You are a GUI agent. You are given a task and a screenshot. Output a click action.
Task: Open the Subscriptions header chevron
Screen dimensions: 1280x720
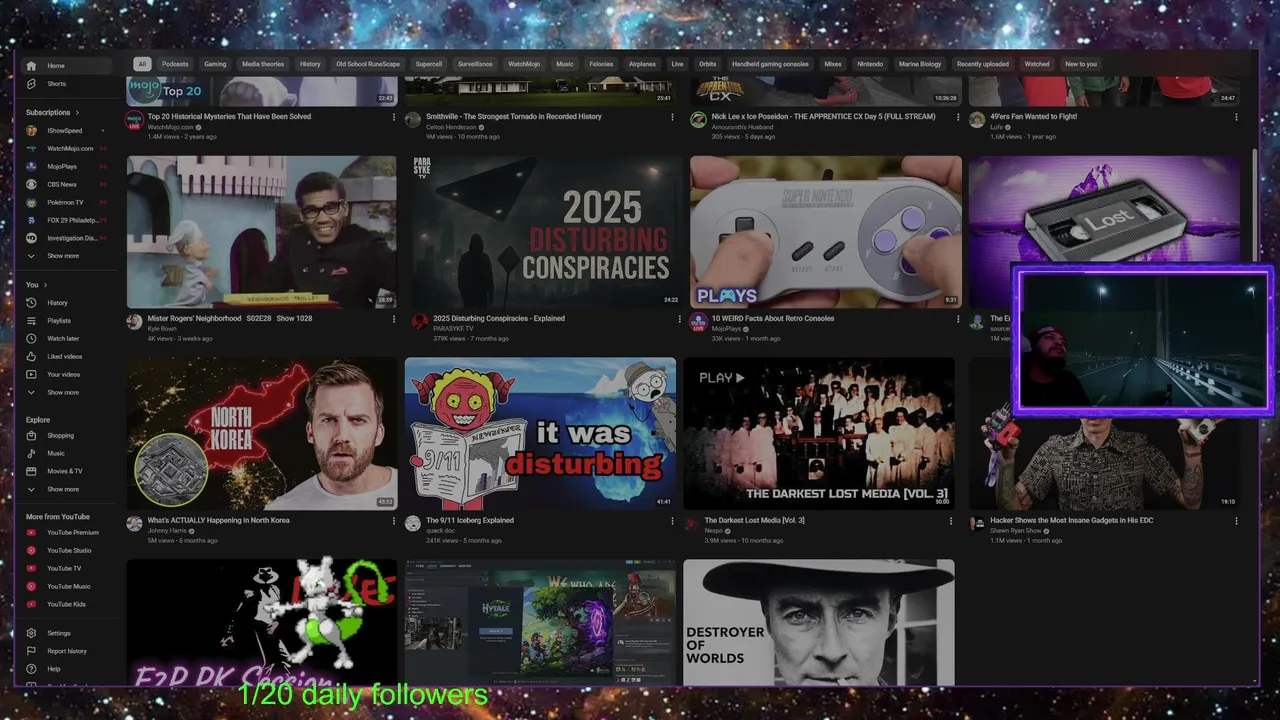click(76, 113)
